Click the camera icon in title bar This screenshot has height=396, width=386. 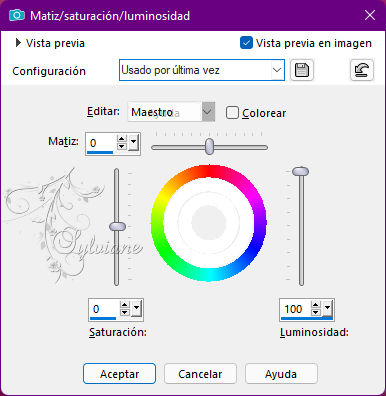tap(17, 15)
